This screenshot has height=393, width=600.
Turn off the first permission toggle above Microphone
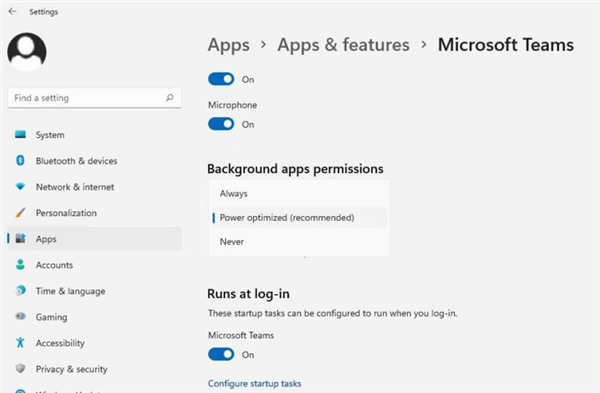pyautogui.click(x=221, y=79)
